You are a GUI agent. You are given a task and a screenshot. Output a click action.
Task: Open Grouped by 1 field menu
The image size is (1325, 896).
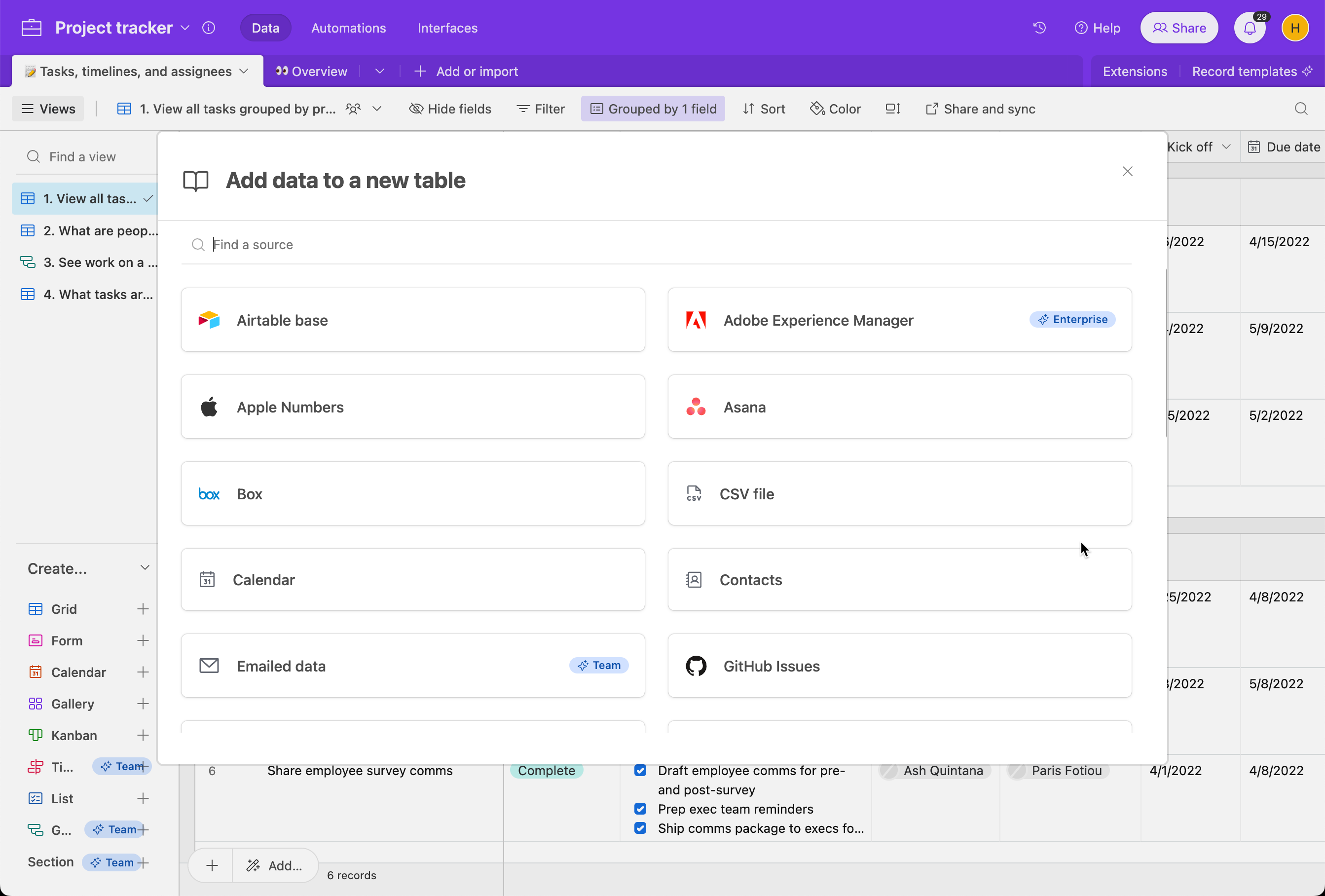(x=654, y=109)
